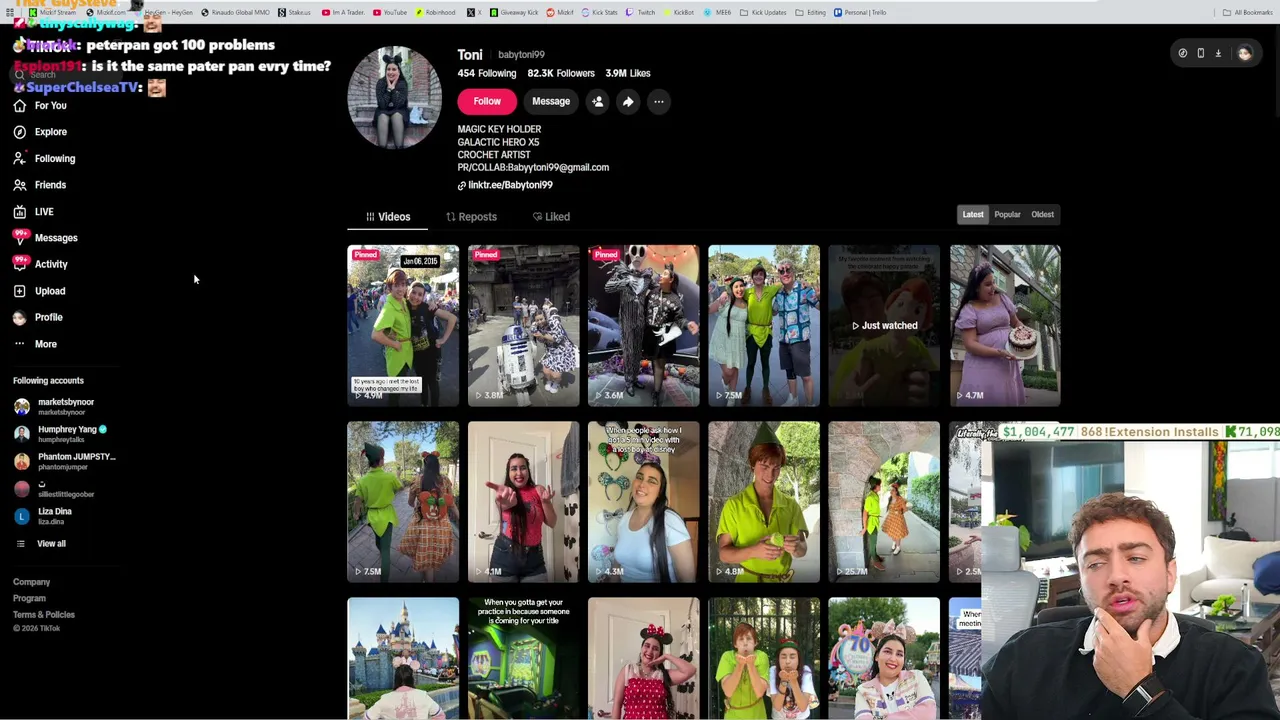View the 454 Following list

coord(487,73)
